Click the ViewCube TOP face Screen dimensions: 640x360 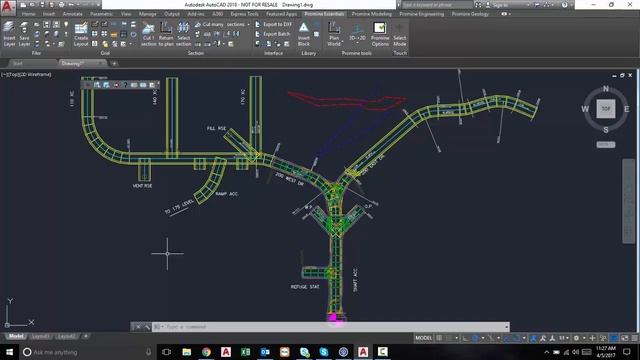pos(606,109)
